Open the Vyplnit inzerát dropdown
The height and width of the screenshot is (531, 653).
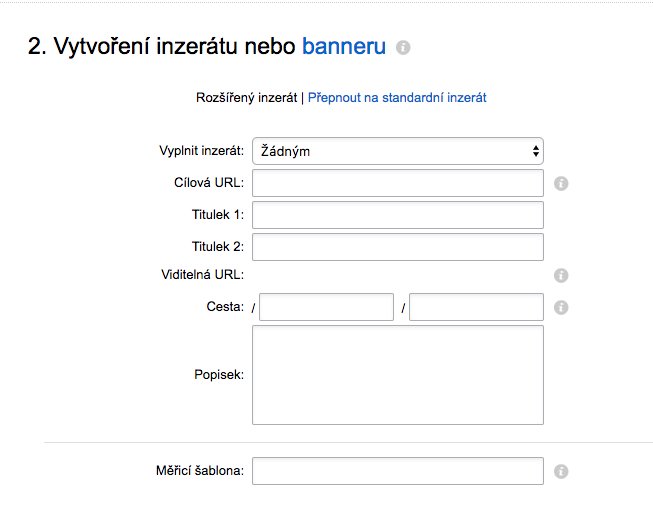(398, 151)
